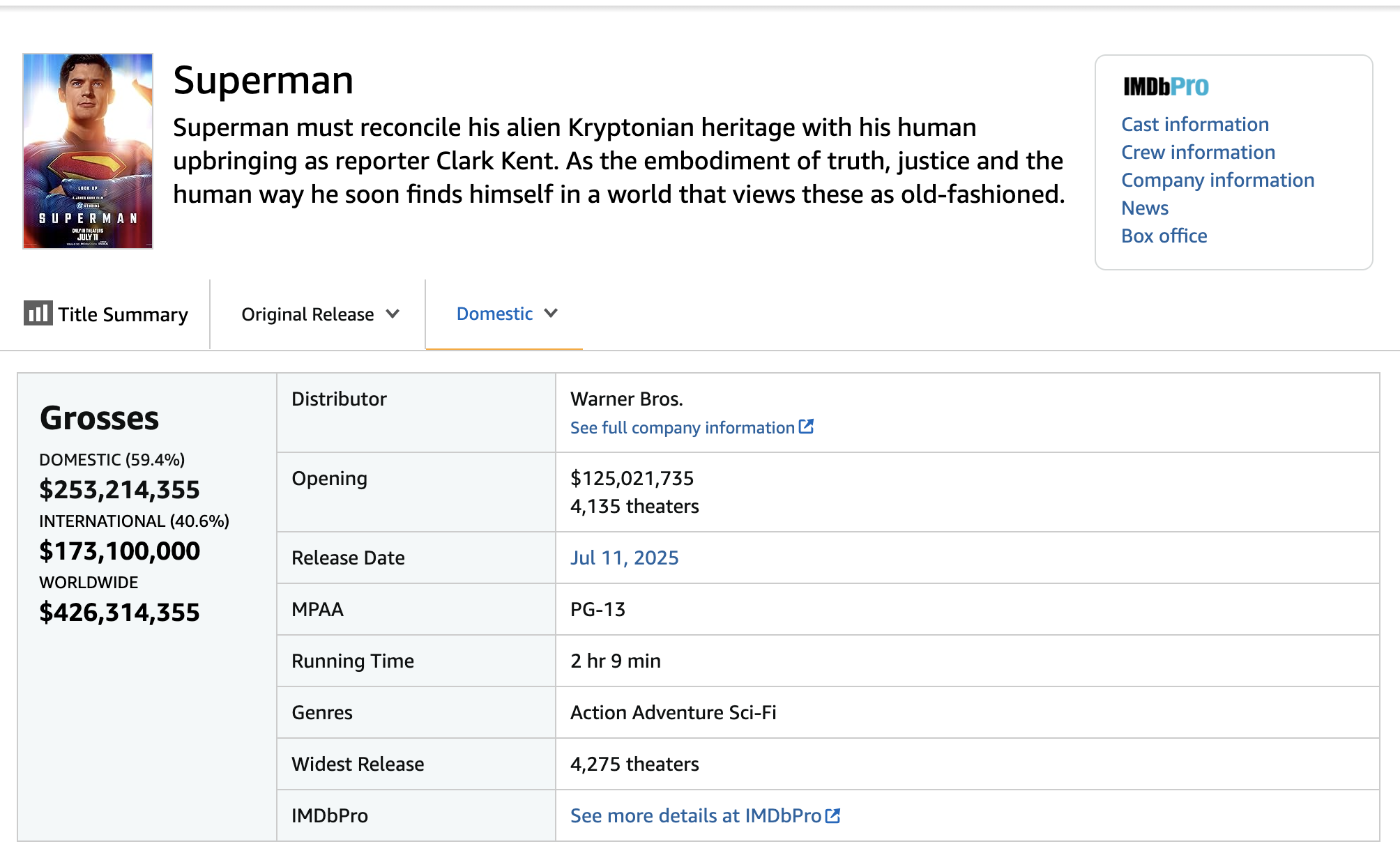Click the 4,275 theaters widest release value
Image resolution: width=1400 pixels, height=860 pixels.
pyautogui.click(x=634, y=764)
